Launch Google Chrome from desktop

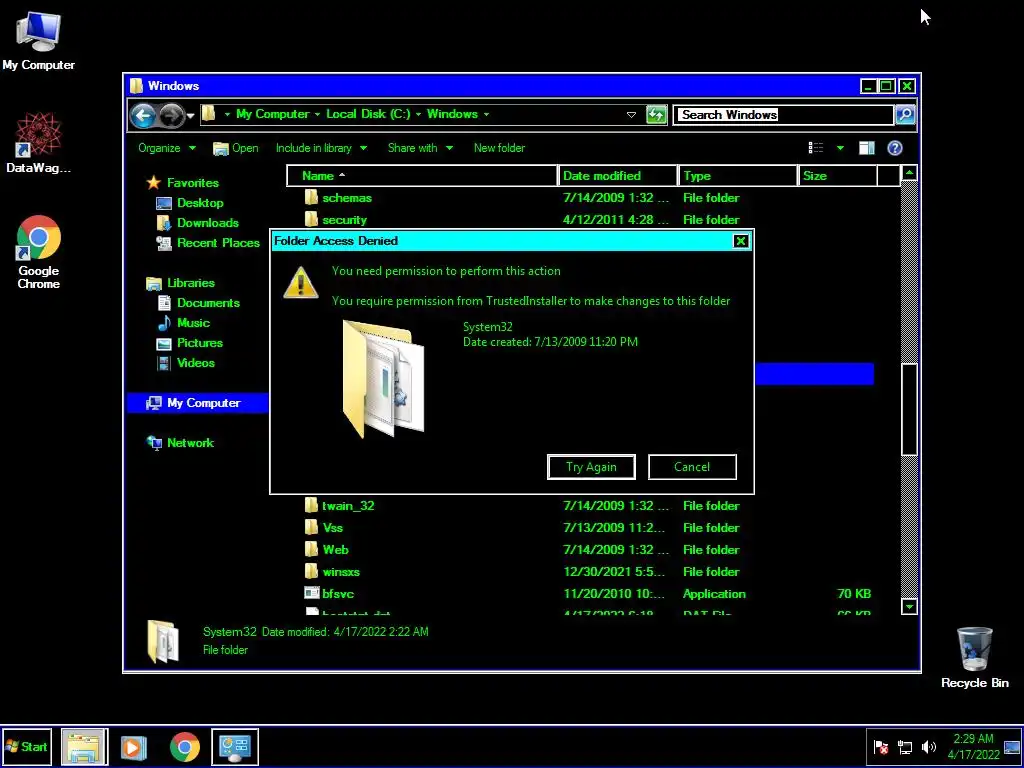[39, 253]
